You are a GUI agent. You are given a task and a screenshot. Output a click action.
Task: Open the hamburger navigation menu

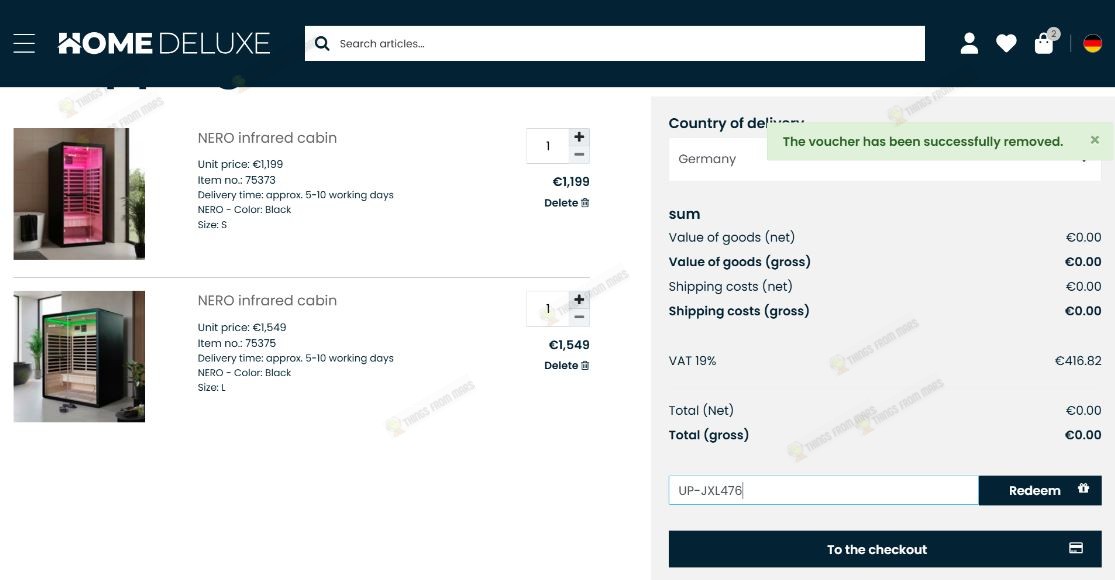pyautogui.click(x=24, y=43)
